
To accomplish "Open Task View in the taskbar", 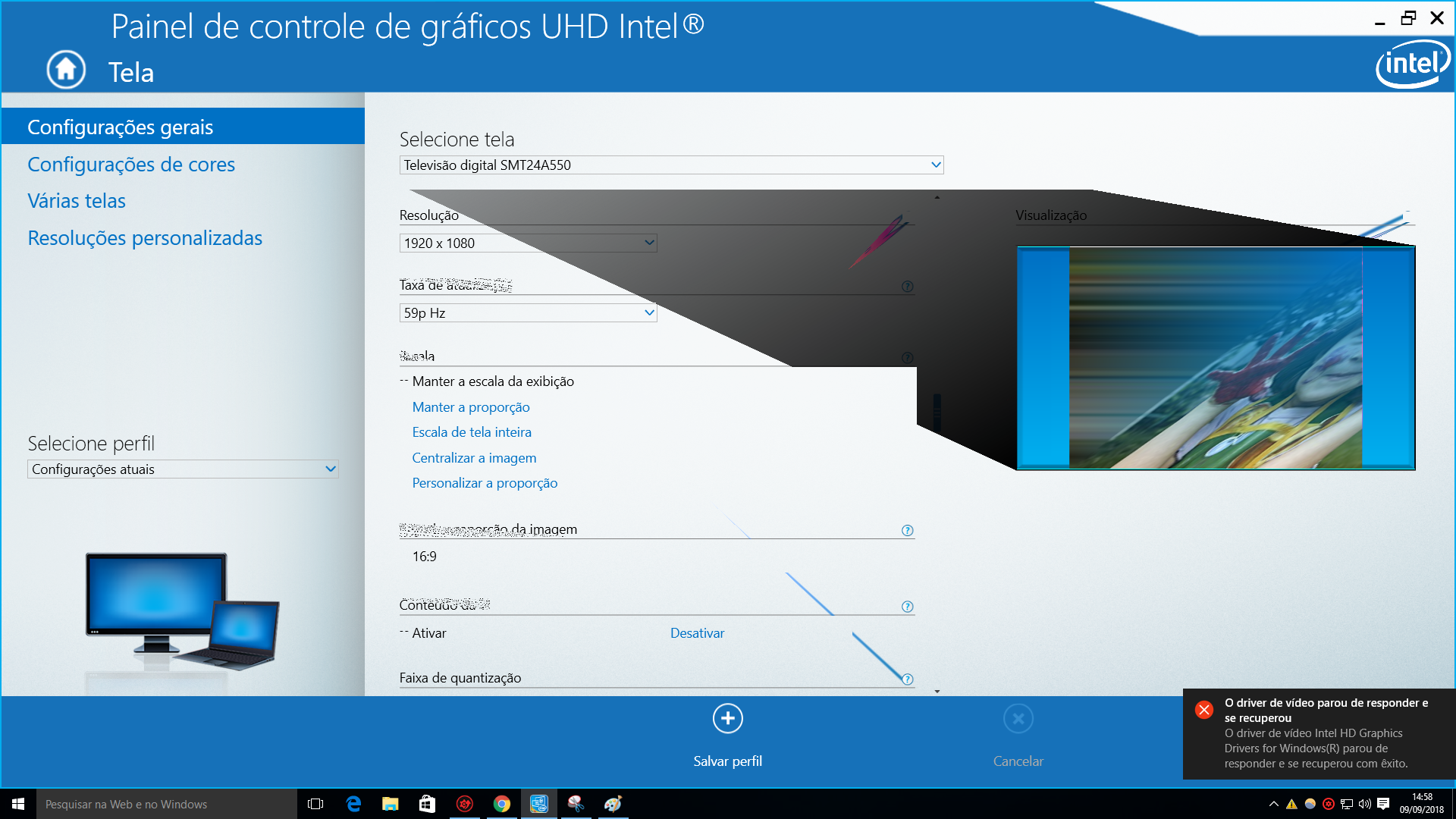I will coord(315,804).
